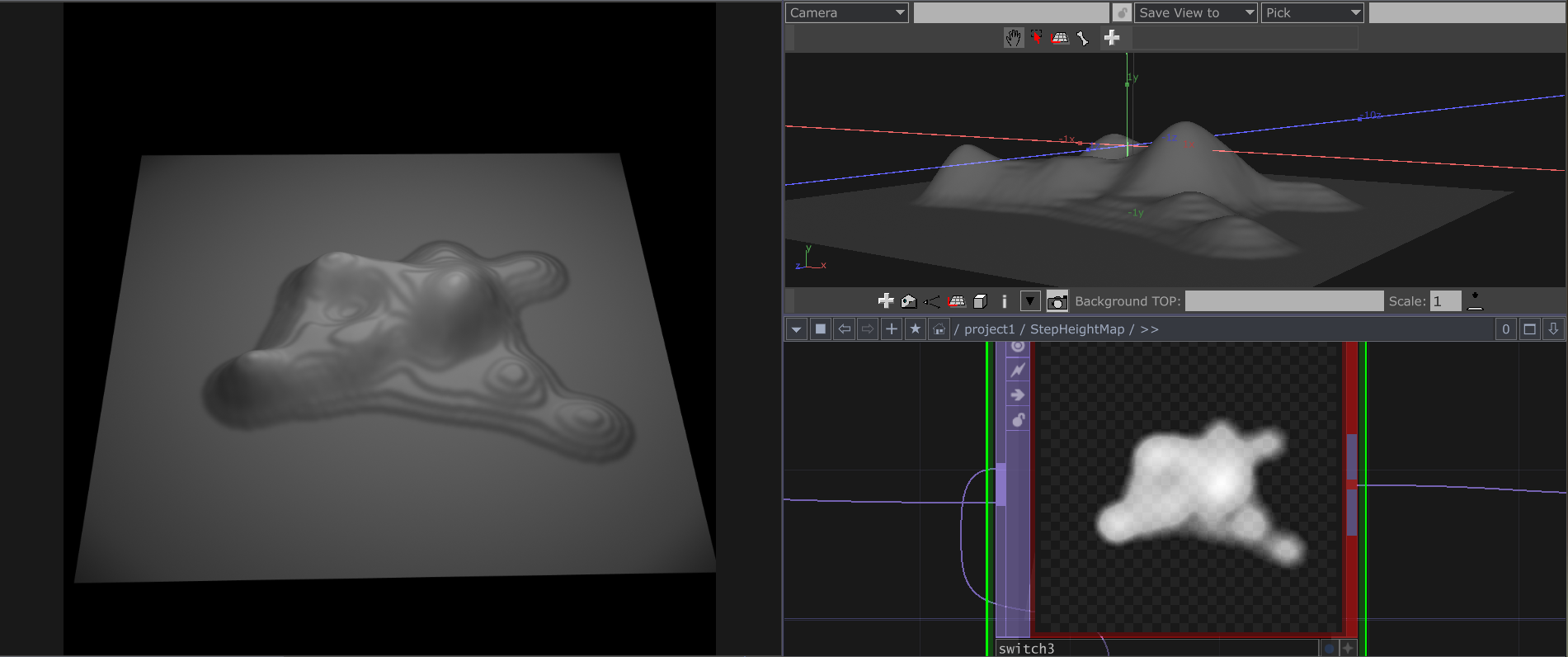The width and height of the screenshot is (1568, 657).
Task: Click the bookmark star icon
Action: [915, 329]
